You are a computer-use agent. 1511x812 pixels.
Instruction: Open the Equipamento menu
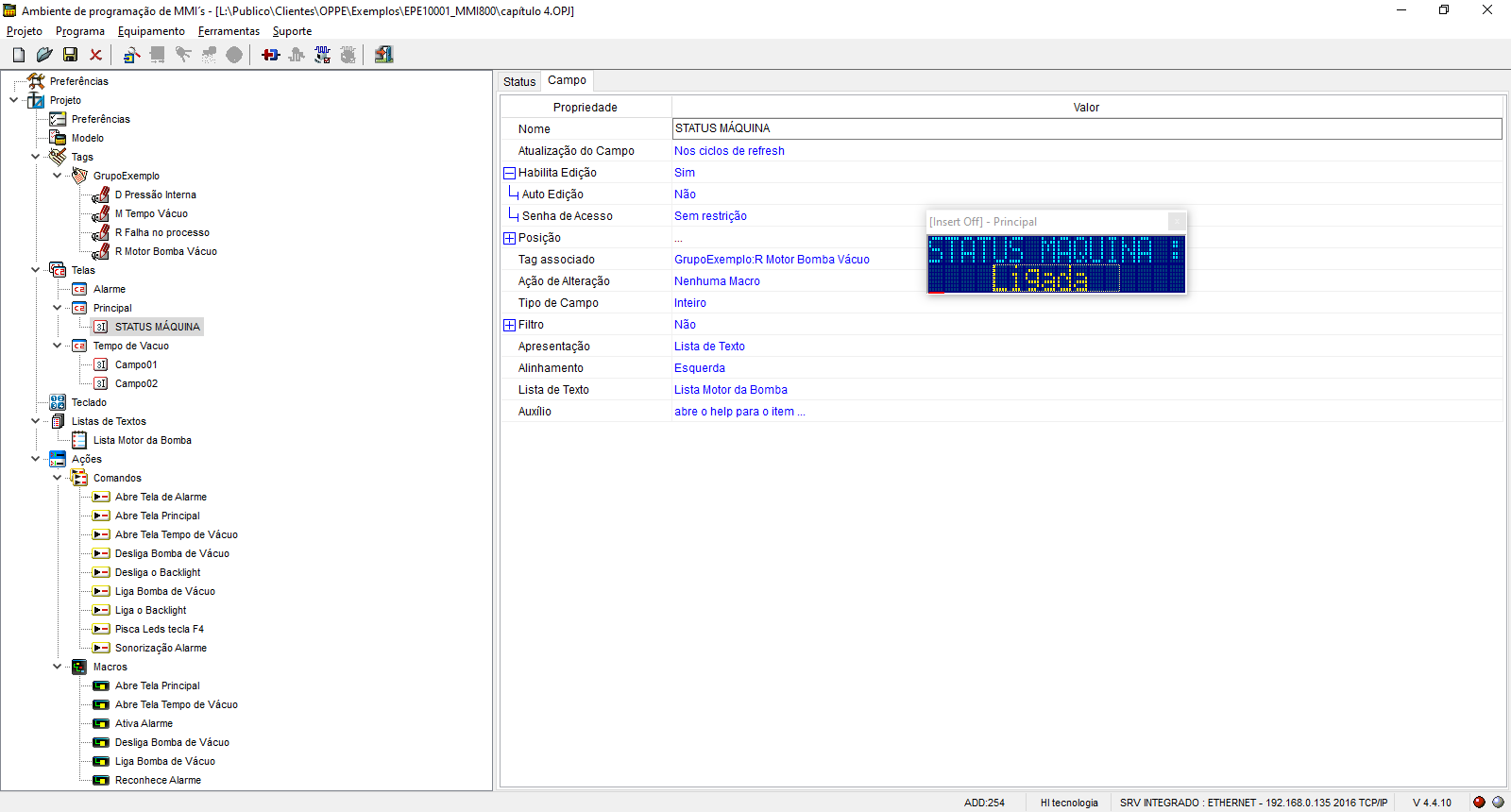[x=151, y=31]
